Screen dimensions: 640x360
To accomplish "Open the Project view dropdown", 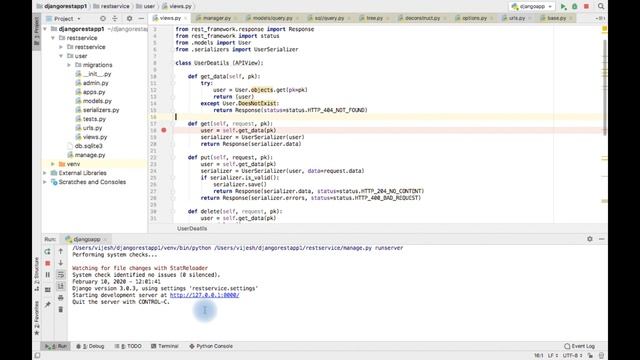I will tap(64, 19).
